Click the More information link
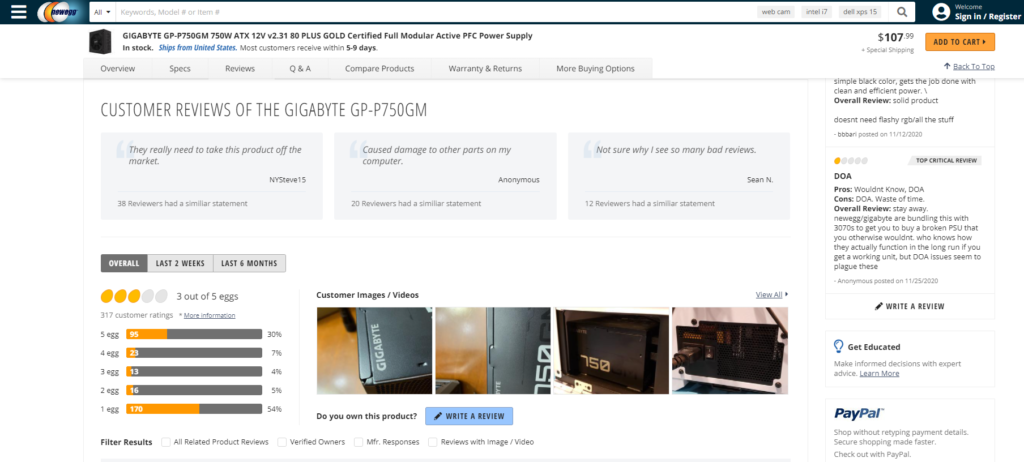The width and height of the screenshot is (1024, 462). tap(210, 316)
